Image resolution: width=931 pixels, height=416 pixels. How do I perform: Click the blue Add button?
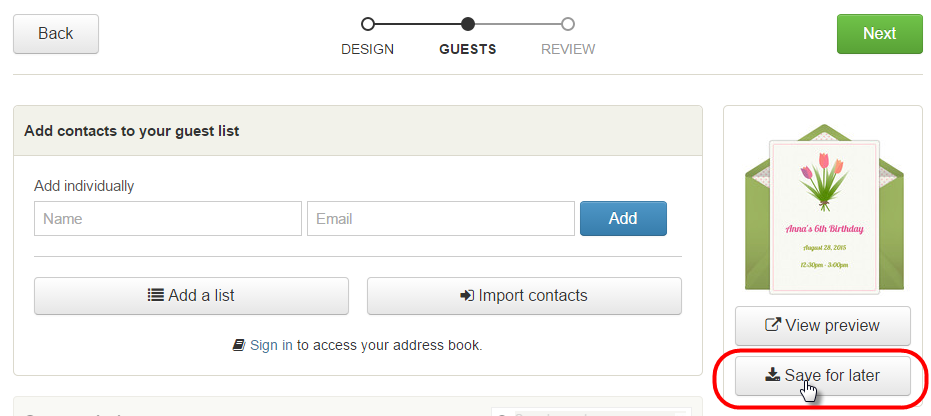623,218
